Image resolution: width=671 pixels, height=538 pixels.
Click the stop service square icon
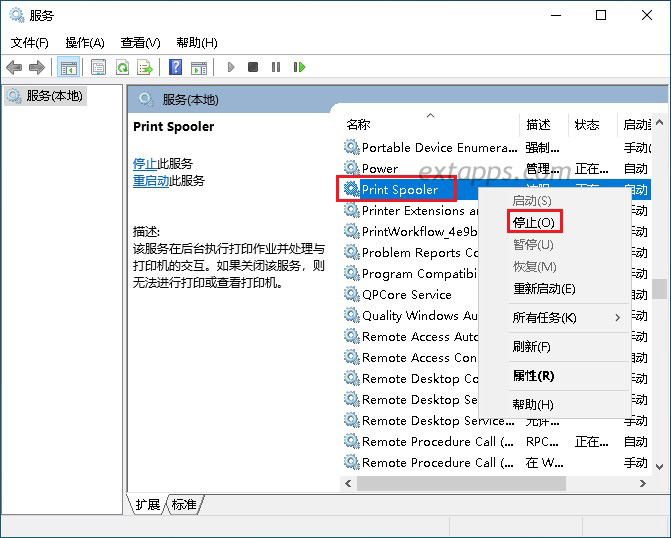[x=253, y=67]
